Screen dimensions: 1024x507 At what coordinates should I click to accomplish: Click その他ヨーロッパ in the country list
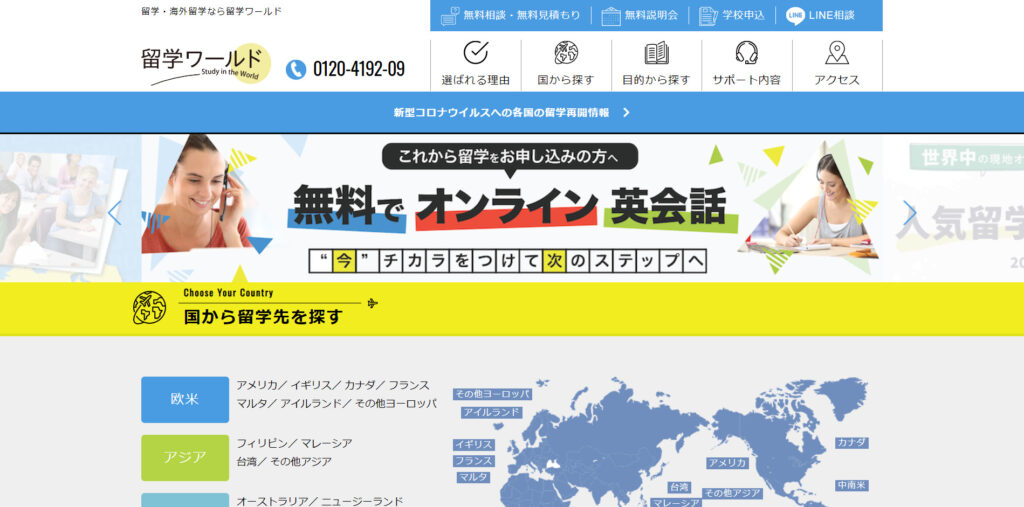click(x=396, y=403)
